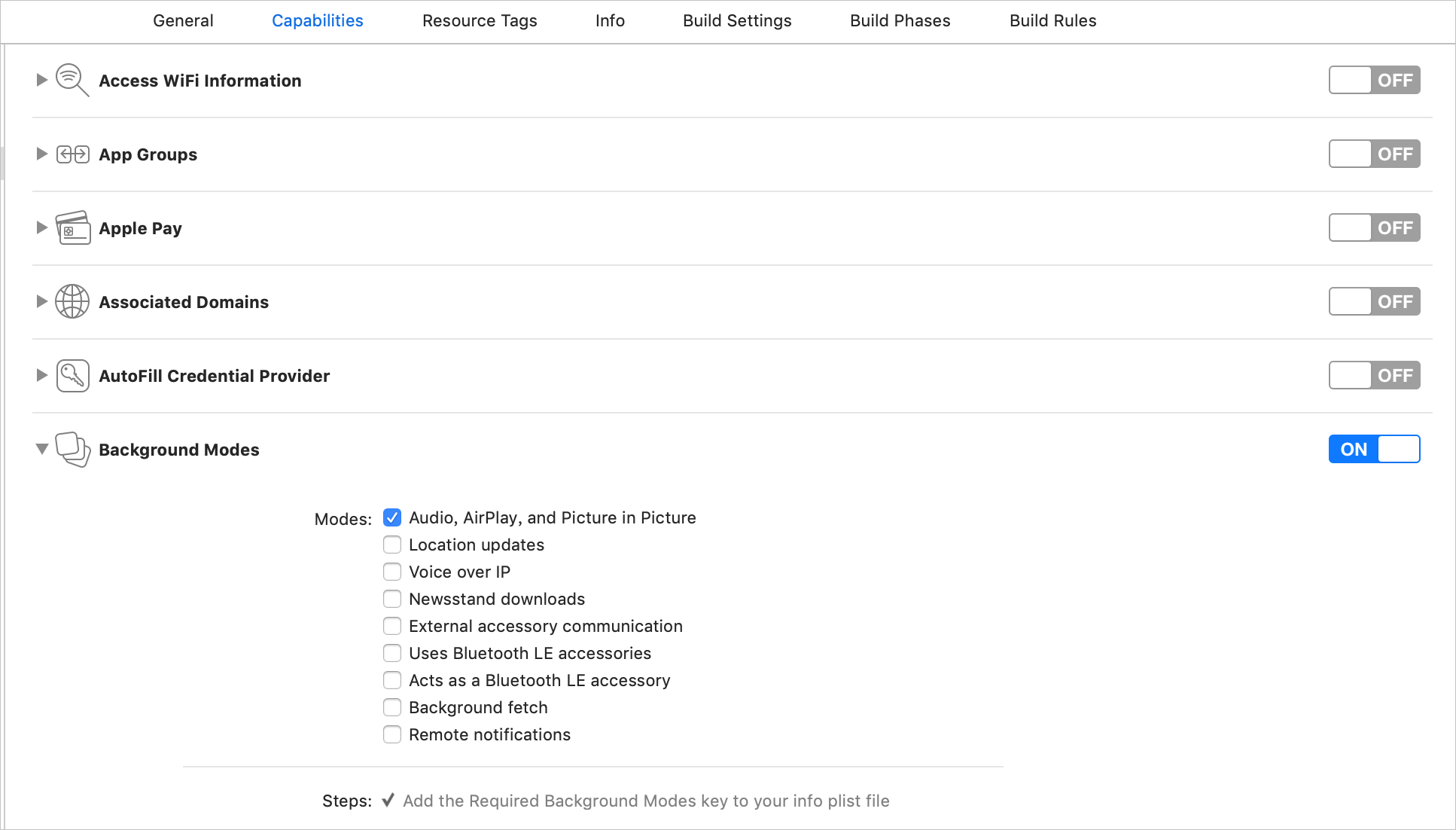Click the Apple Pay title text
1456x830 pixels.
click(141, 228)
